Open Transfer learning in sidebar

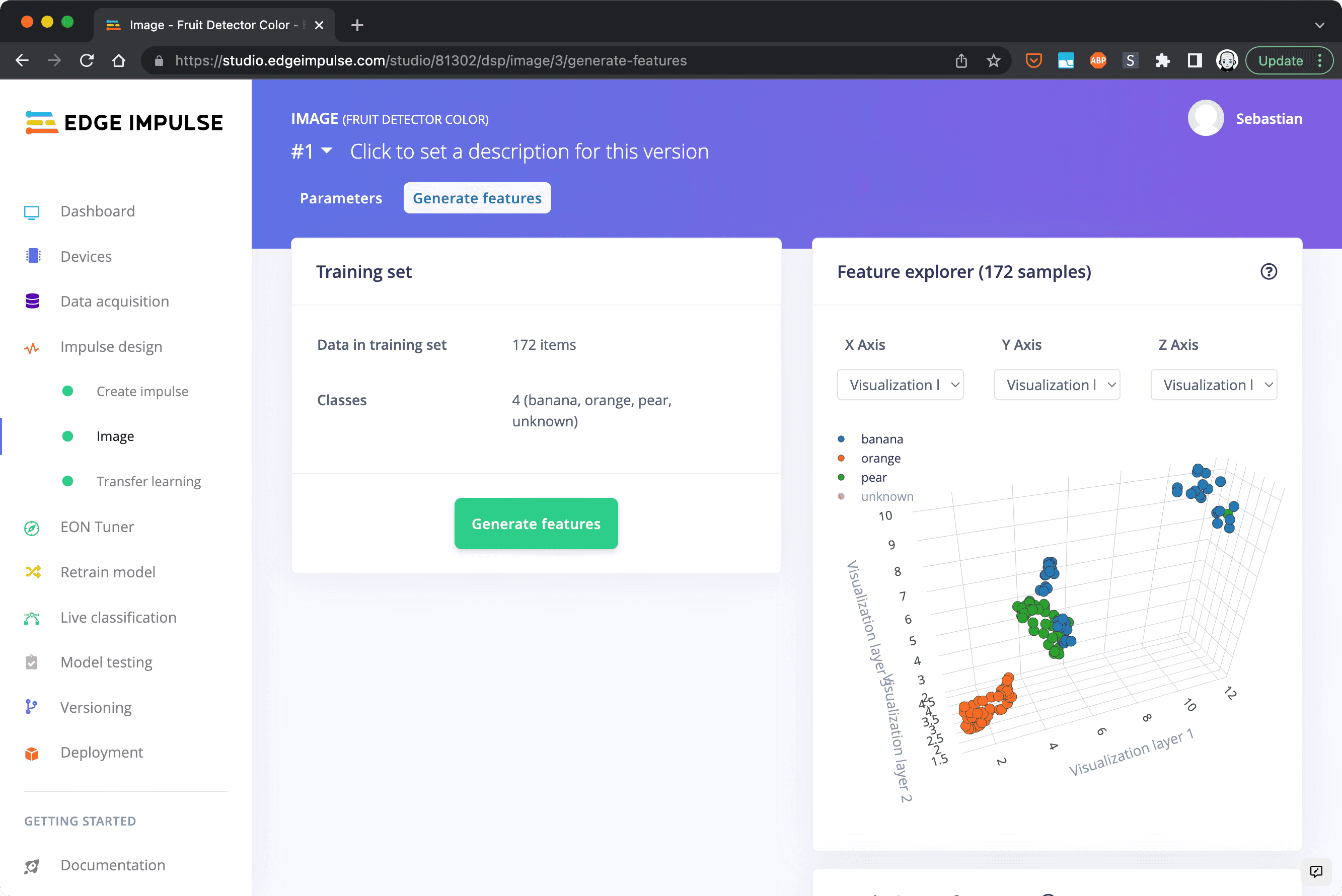pos(148,482)
